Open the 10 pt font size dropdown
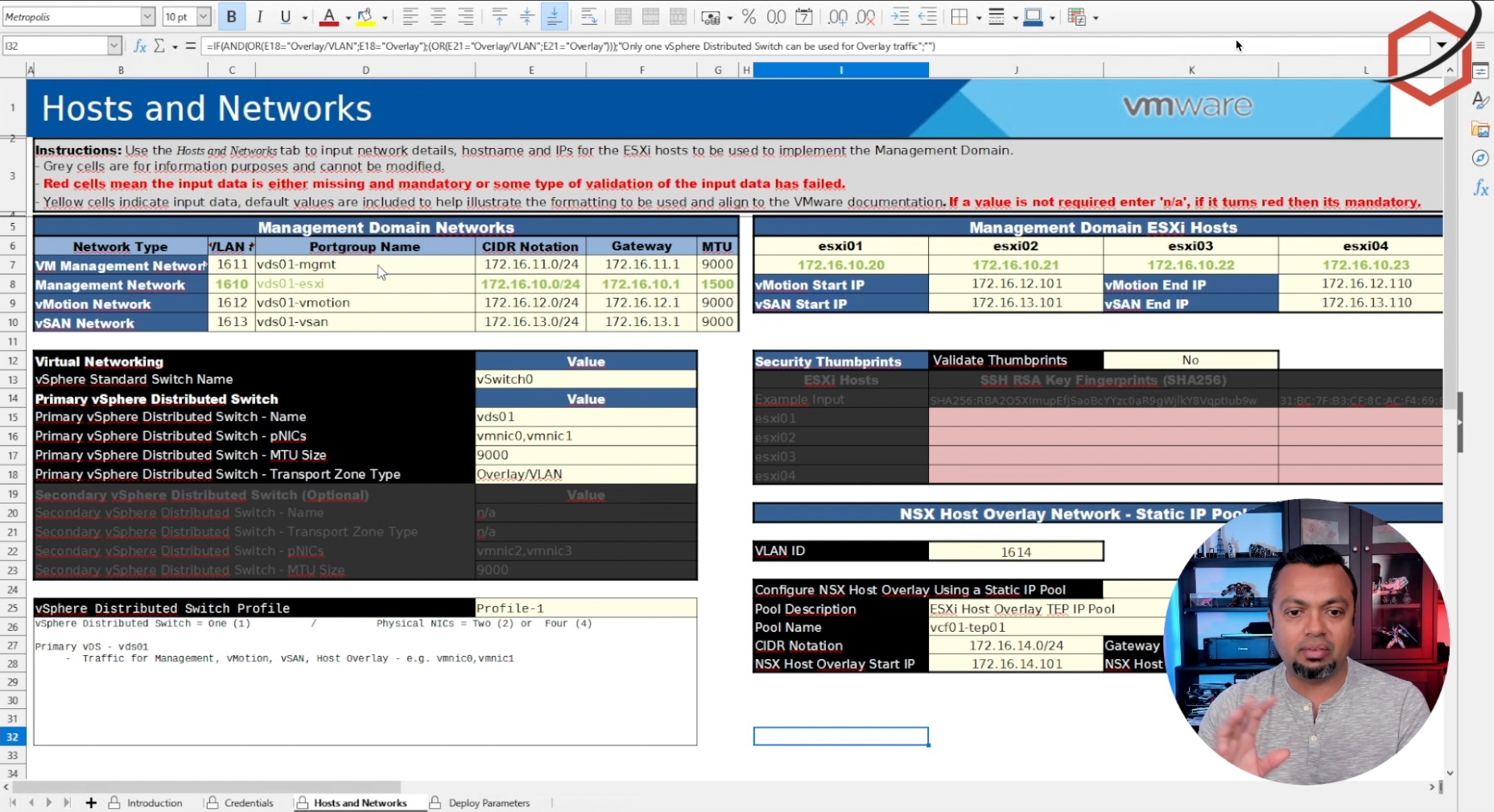Screen dimensions: 1494x812 point(203,17)
